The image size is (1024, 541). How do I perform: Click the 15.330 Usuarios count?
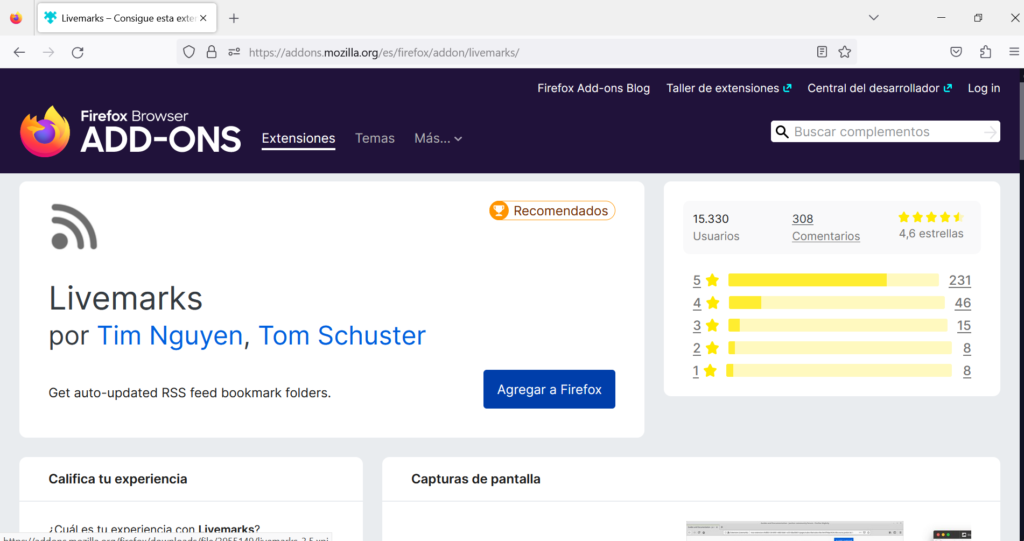[716, 227]
